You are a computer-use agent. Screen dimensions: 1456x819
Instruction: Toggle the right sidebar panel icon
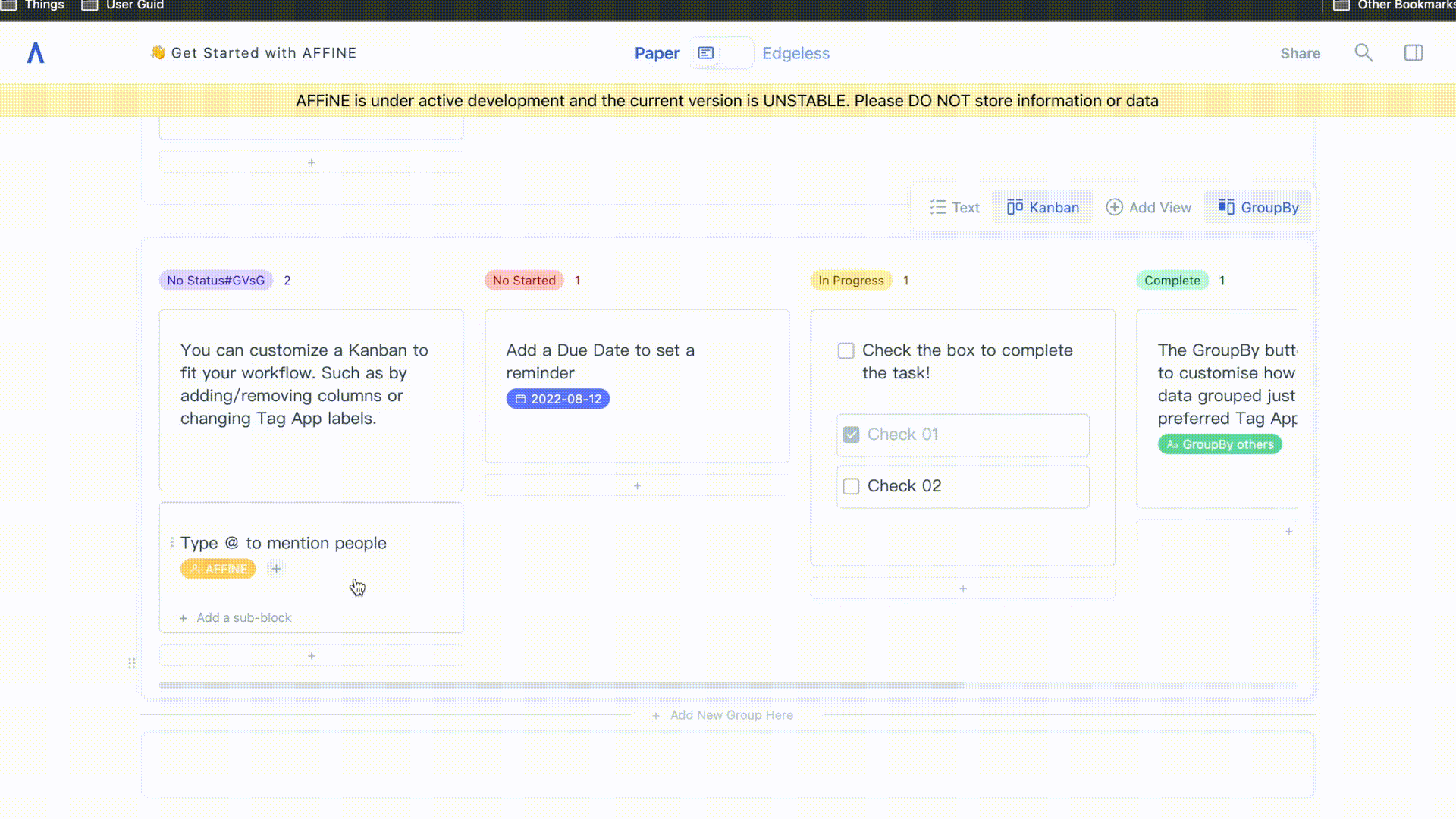(1414, 53)
